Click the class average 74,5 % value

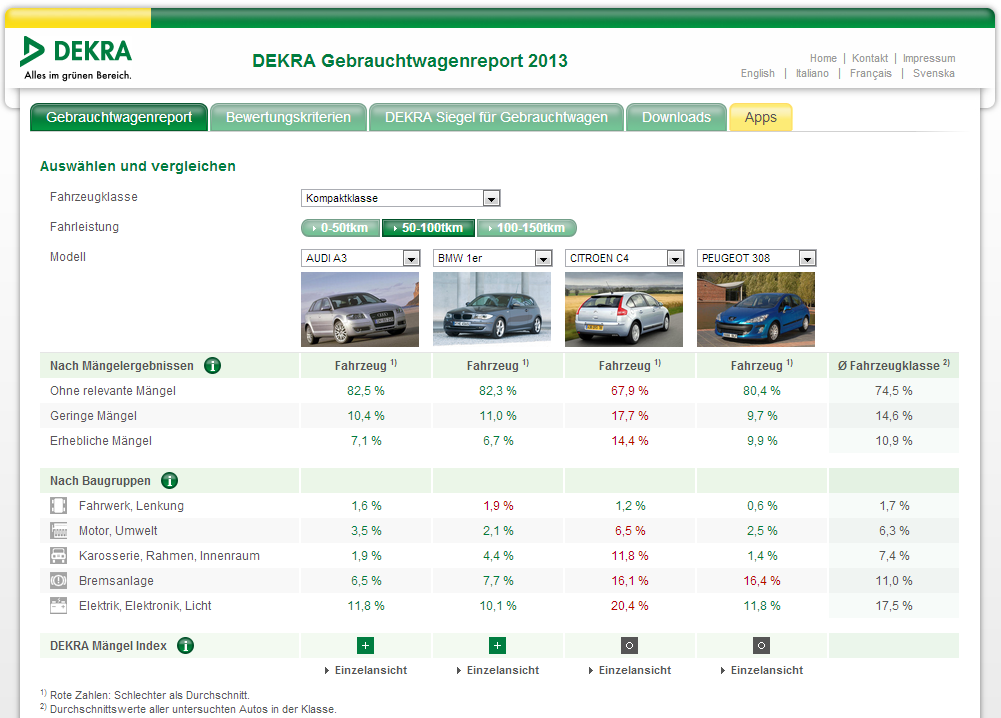pyautogui.click(x=894, y=391)
